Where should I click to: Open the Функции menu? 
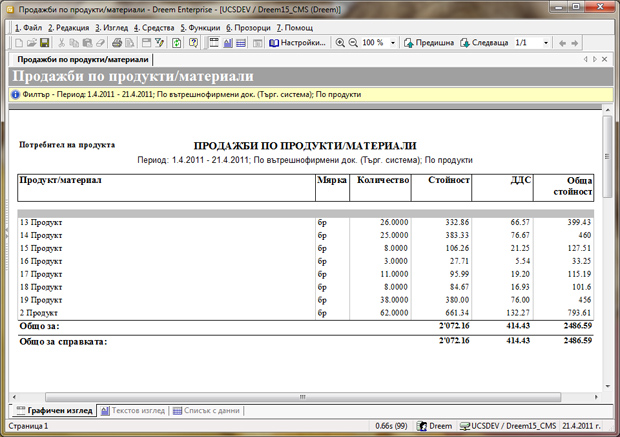(200, 28)
